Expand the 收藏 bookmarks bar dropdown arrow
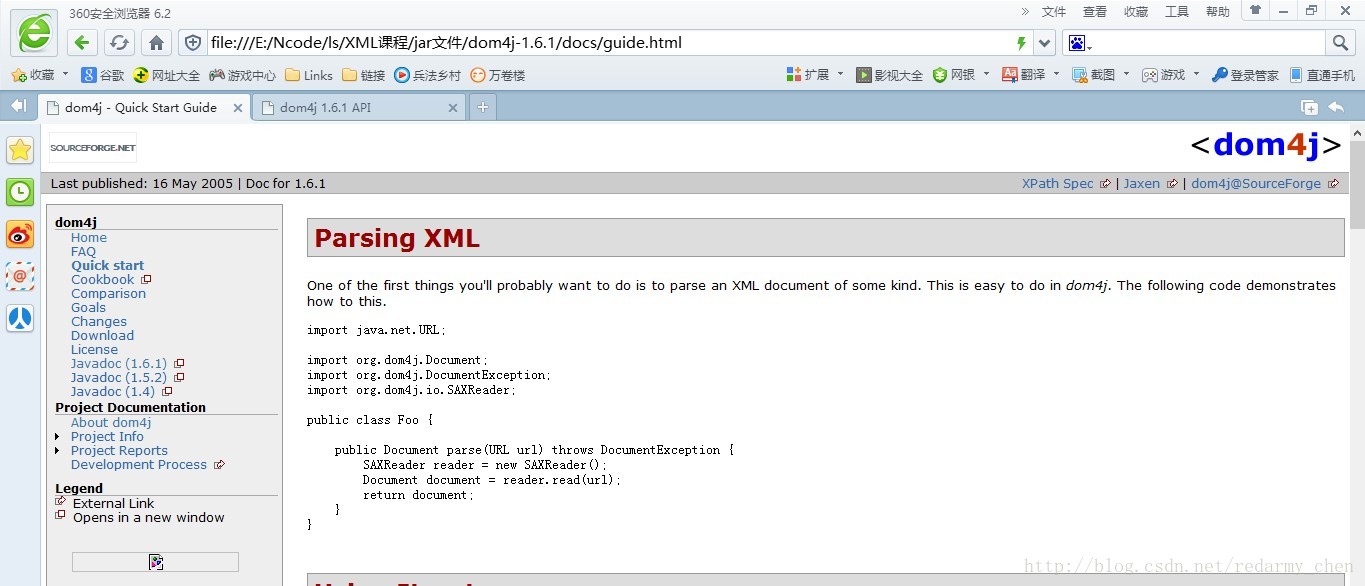1365x586 pixels. pyautogui.click(x=66, y=74)
